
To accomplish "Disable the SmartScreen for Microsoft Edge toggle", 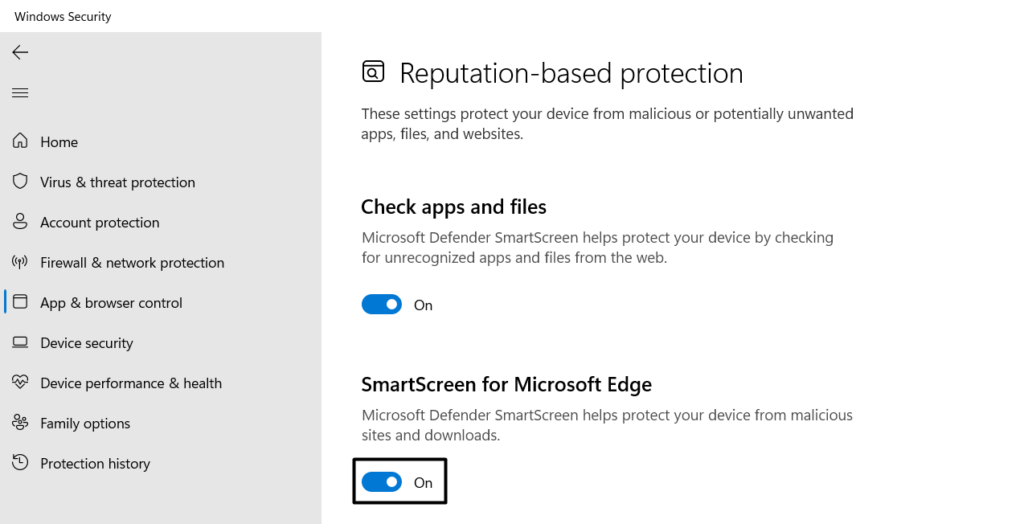I will [381, 482].
